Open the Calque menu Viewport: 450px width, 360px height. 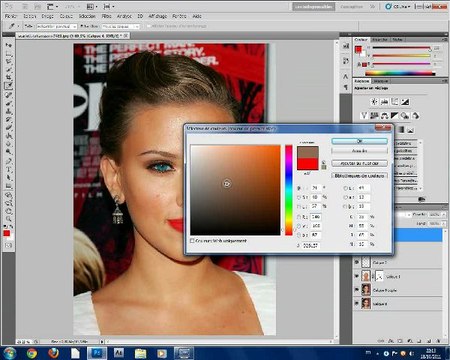tap(66, 16)
